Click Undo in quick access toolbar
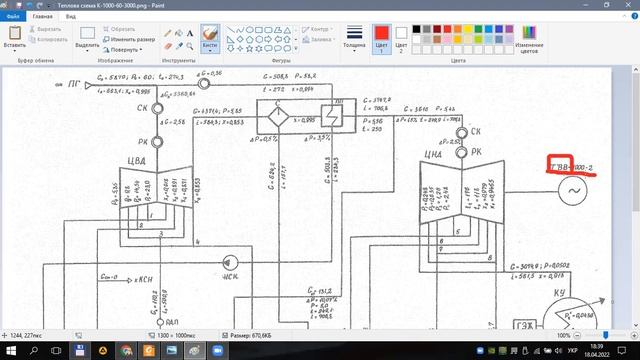The height and width of the screenshot is (360, 640). point(29,5)
